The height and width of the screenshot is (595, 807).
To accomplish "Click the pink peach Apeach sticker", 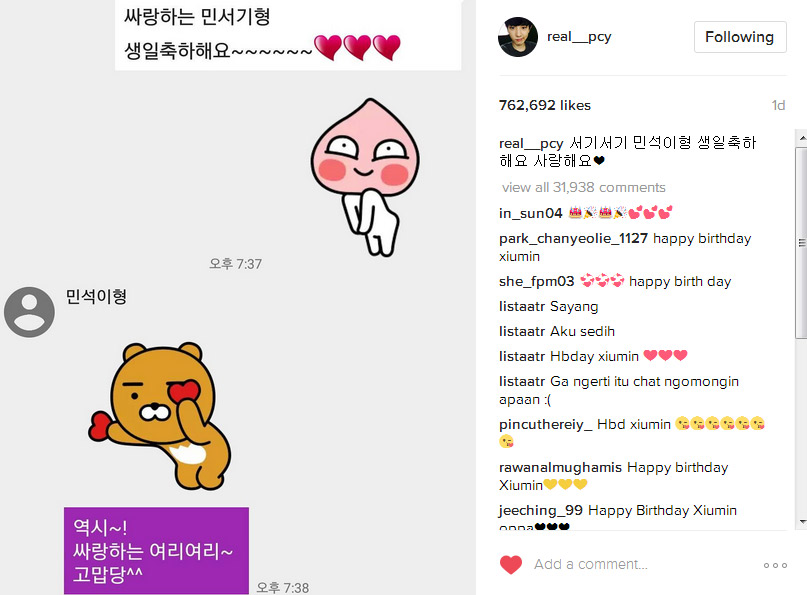I will coord(365,177).
